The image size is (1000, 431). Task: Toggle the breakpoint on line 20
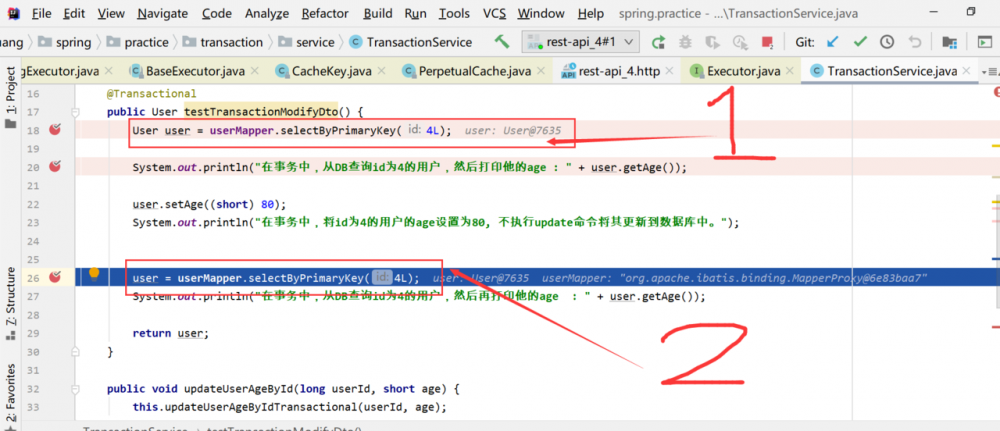click(55, 166)
